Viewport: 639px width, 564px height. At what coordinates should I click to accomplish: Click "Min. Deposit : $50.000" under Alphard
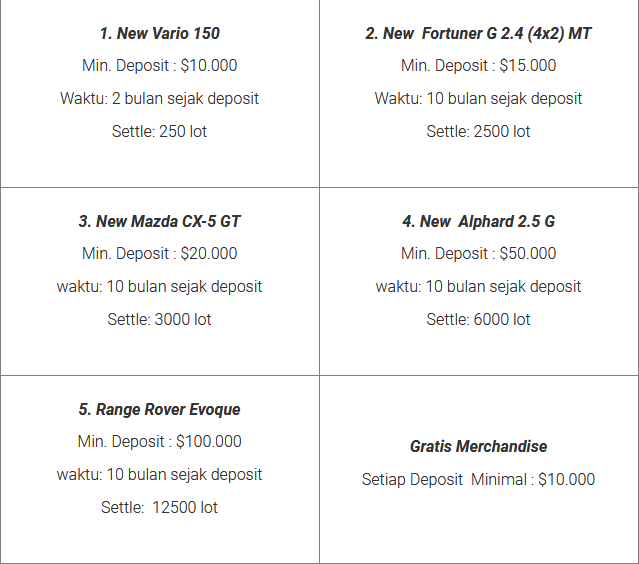[478, 253]
